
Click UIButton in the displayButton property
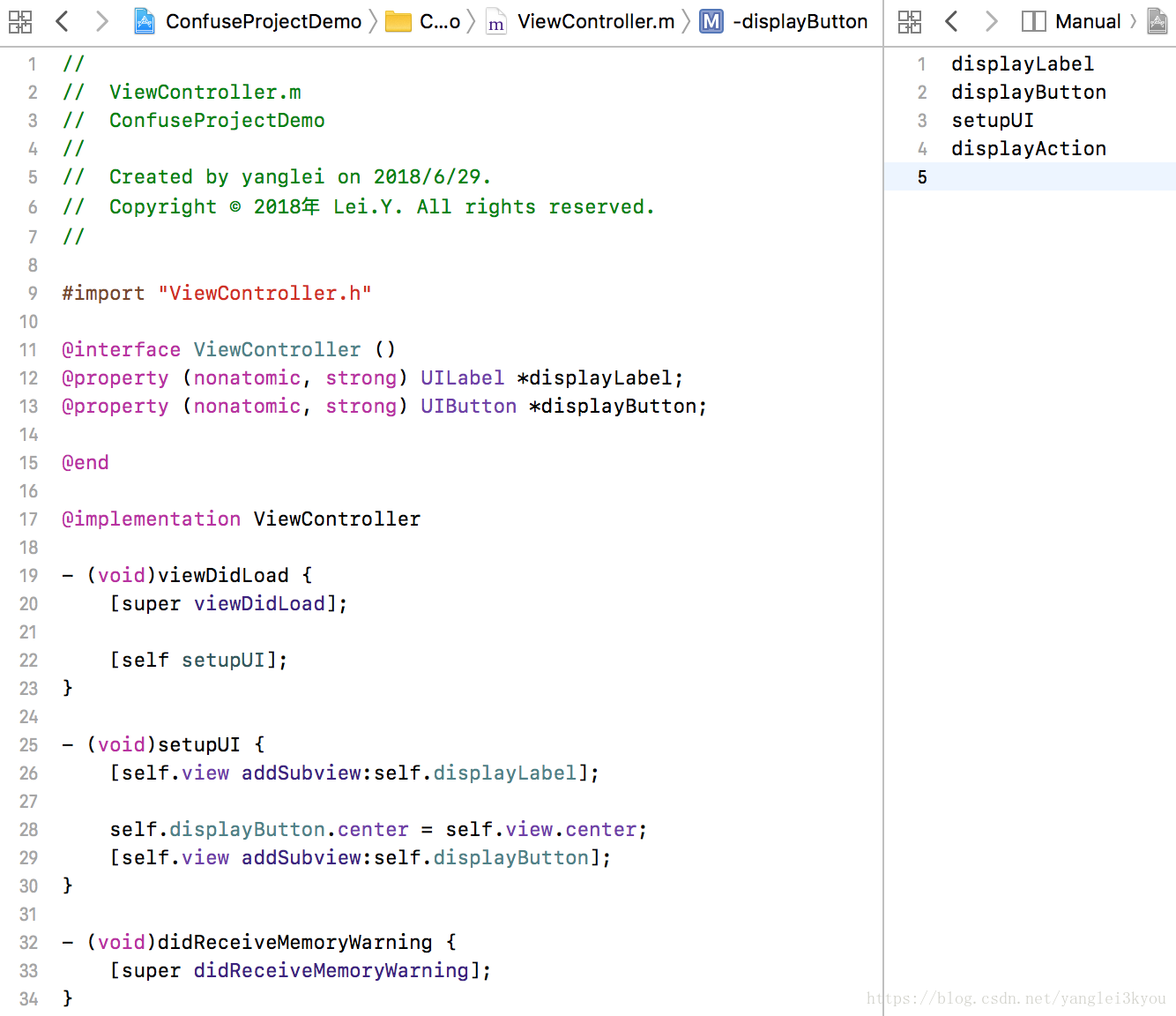click(468, 406)
